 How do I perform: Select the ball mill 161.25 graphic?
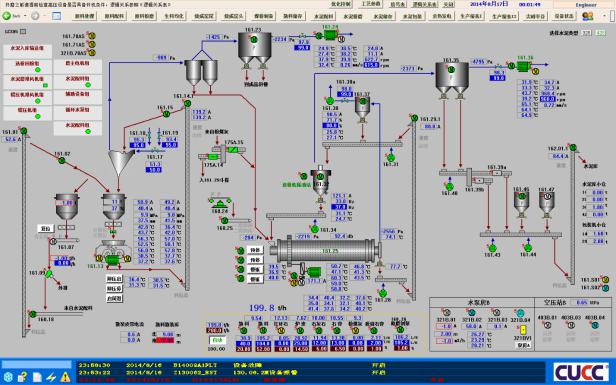pyautogui.click(x=329, y=251)
